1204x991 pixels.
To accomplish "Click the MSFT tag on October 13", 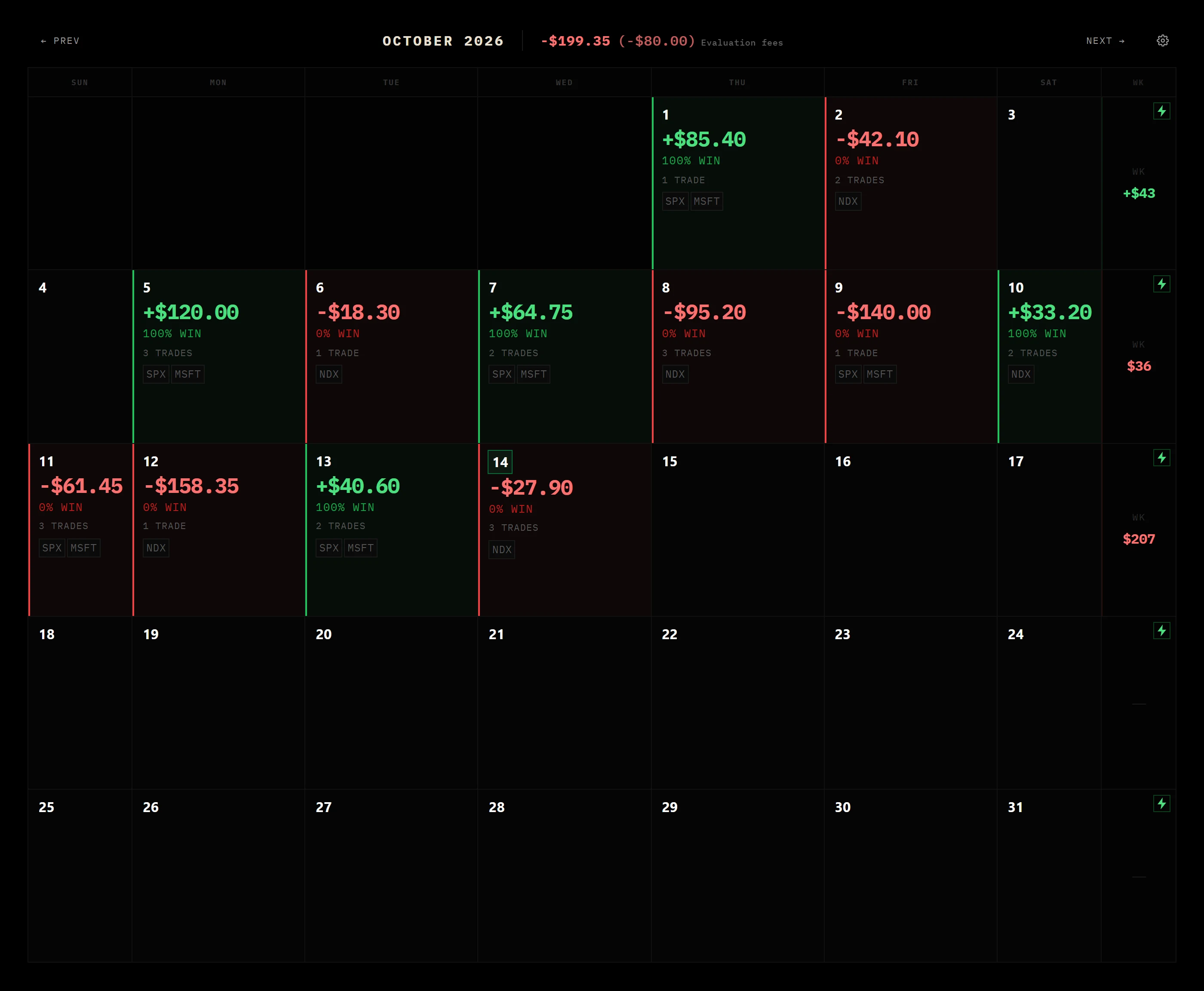I will coord(361,548).
